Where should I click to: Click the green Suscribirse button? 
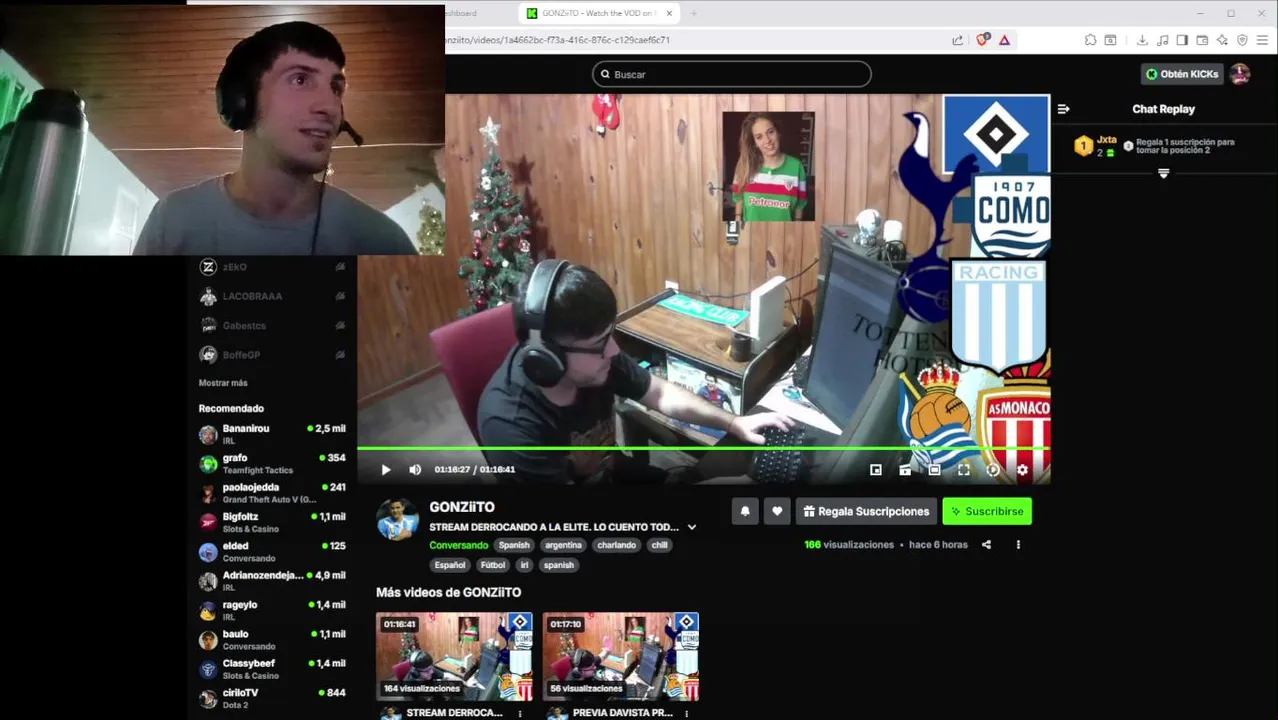click(987, 511)
